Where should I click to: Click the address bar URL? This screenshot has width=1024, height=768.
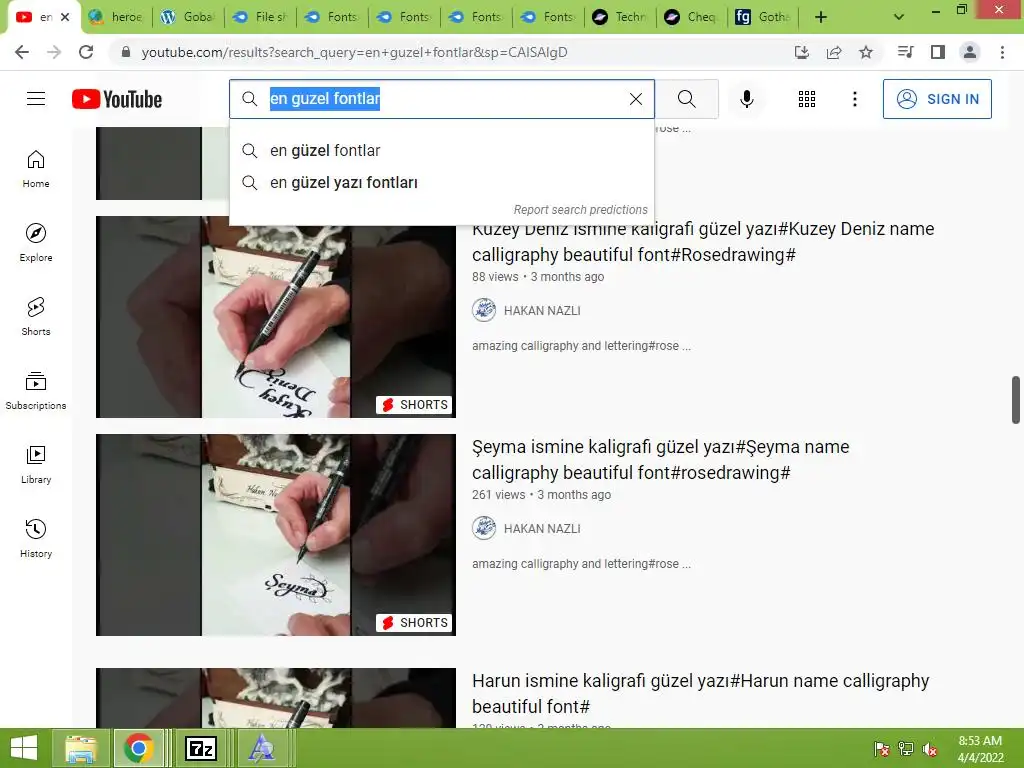354,52
